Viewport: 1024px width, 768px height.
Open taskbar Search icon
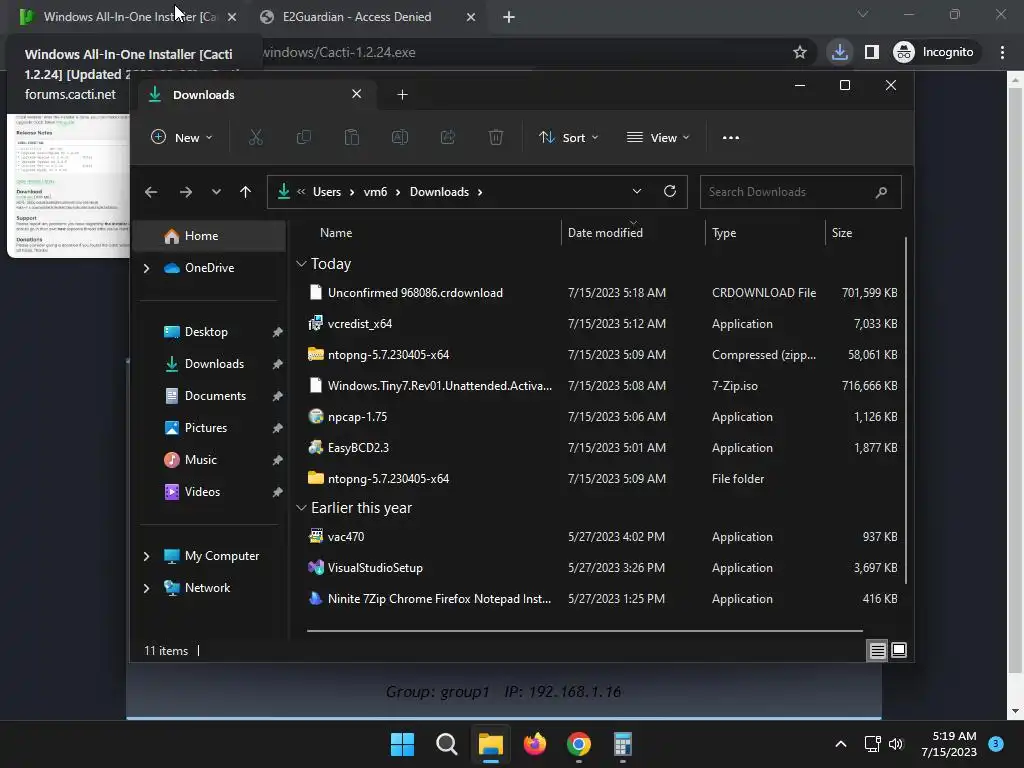tap(447, 744)
